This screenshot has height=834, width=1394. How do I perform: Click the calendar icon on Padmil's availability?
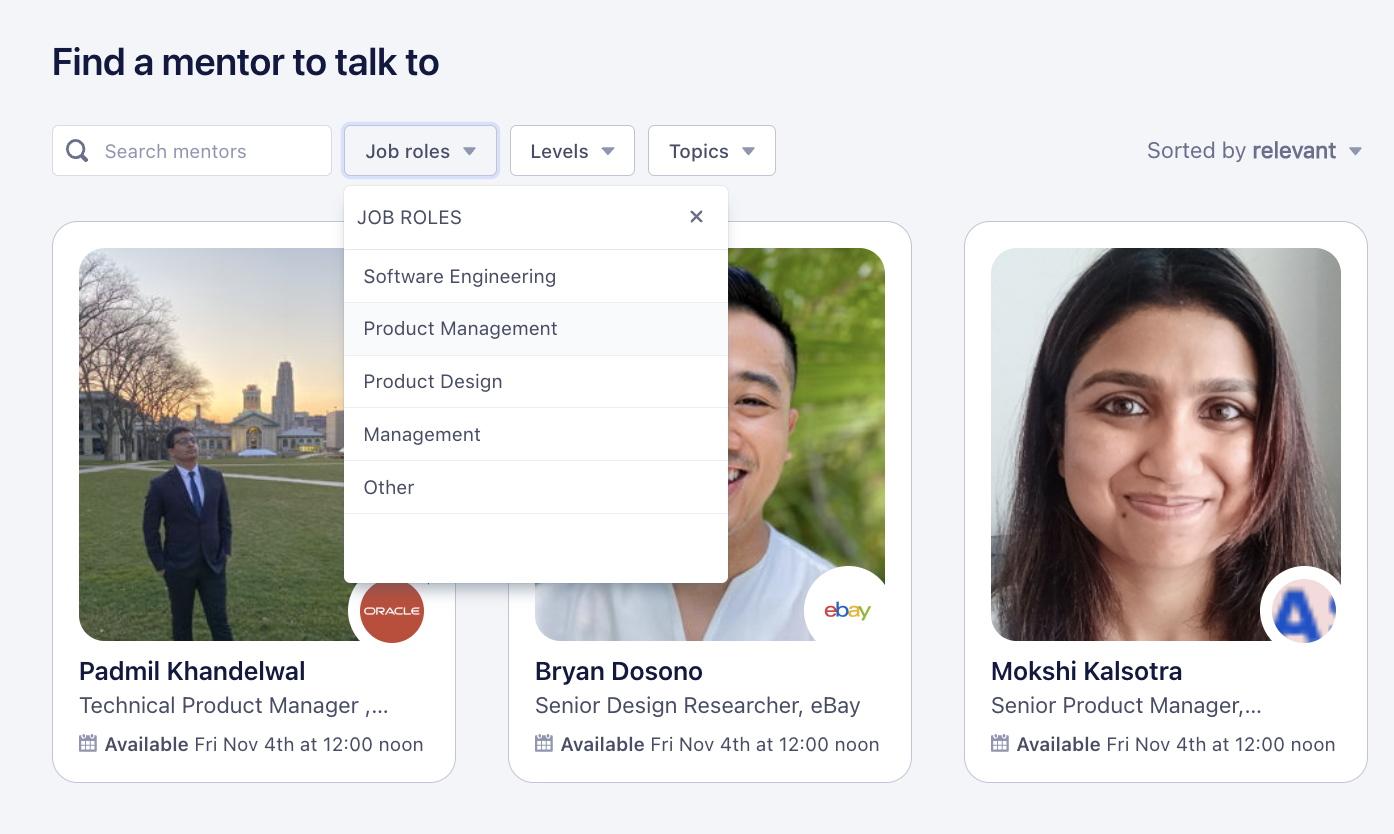(x=88, y=744)
